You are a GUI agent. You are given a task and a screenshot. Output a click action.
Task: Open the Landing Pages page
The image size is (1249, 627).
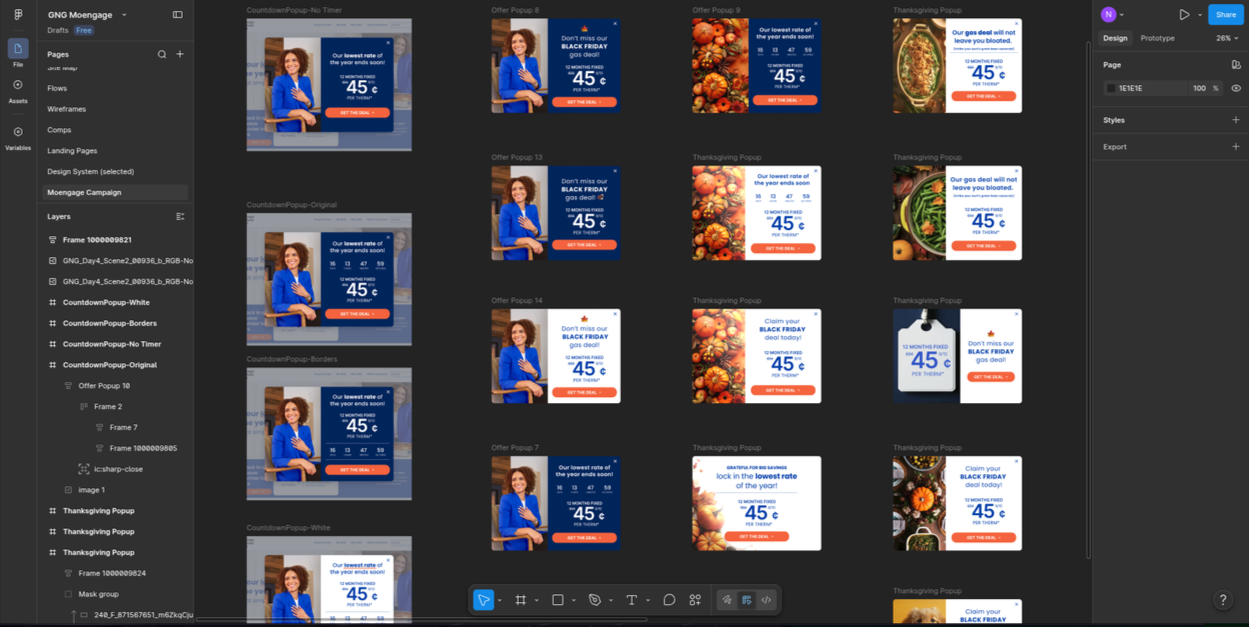tap(72, 151)
